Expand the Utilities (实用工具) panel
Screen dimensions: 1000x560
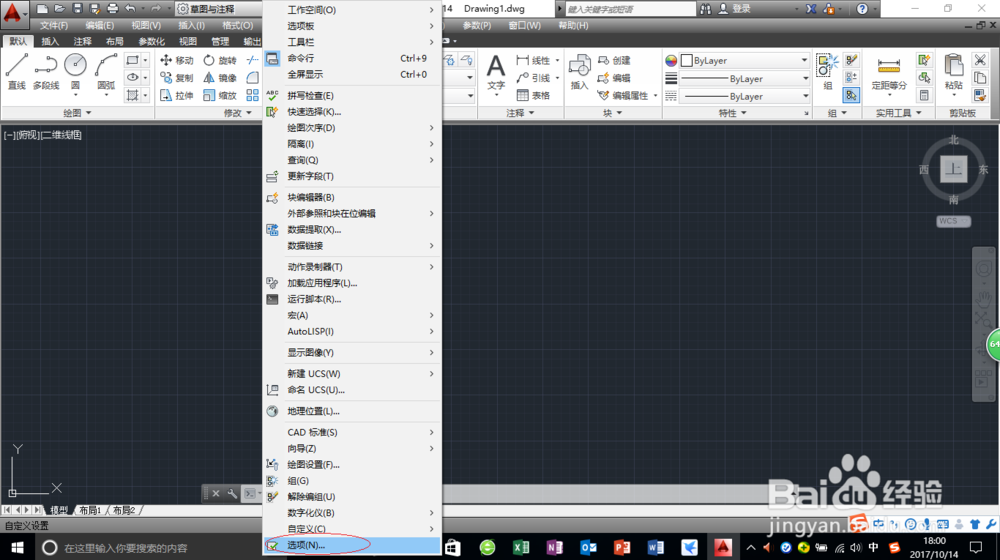(898, 113)
